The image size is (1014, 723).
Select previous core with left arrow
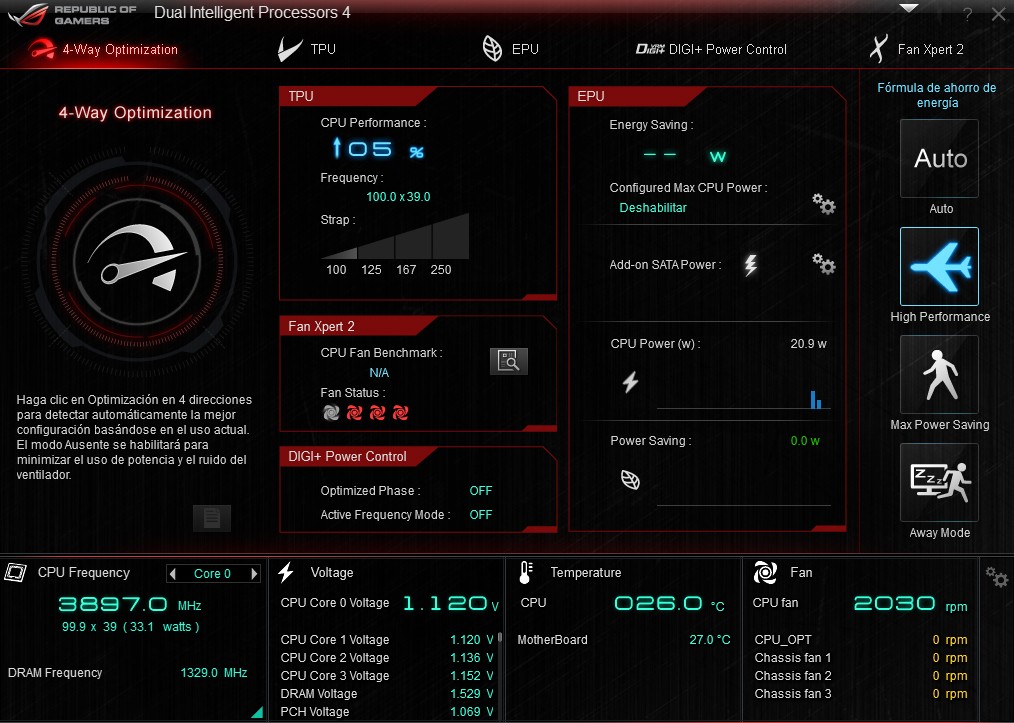click(172, 574)
